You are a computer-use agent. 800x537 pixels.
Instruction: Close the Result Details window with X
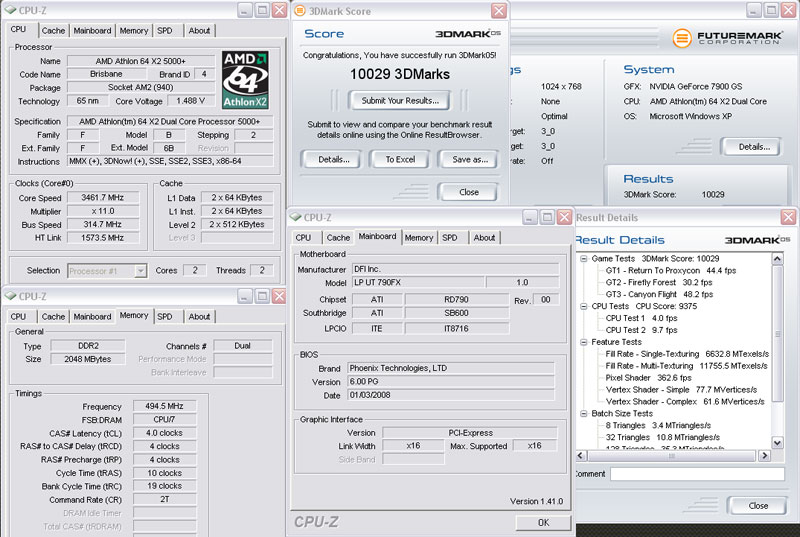788,217
